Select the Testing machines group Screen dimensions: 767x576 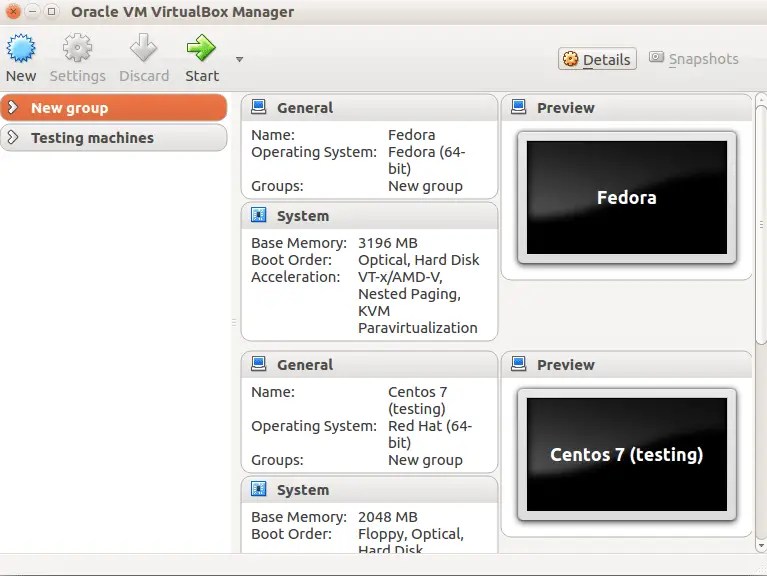113,137
